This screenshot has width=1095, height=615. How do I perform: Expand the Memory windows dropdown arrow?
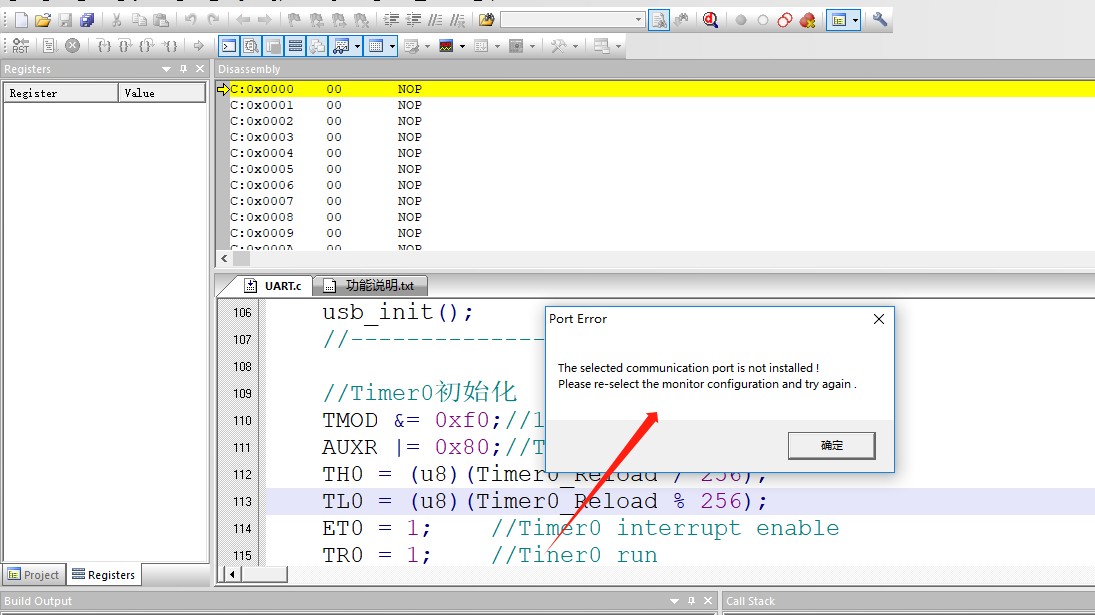coord(392,46)
